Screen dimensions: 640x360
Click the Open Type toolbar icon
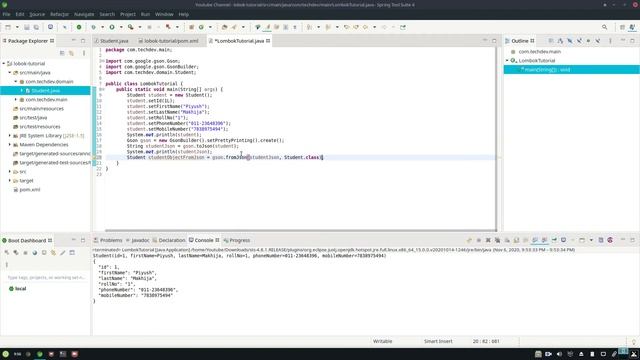pos(224,27)
